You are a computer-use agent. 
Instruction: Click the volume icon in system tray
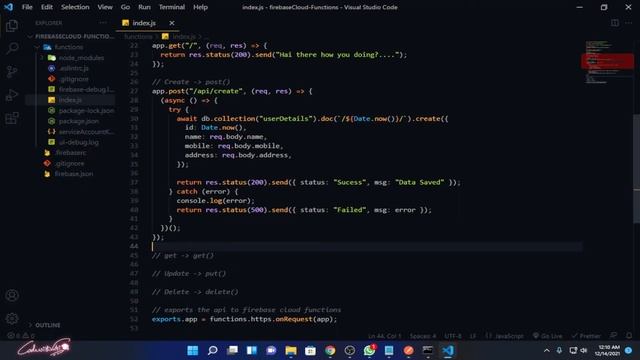point(584,350)
